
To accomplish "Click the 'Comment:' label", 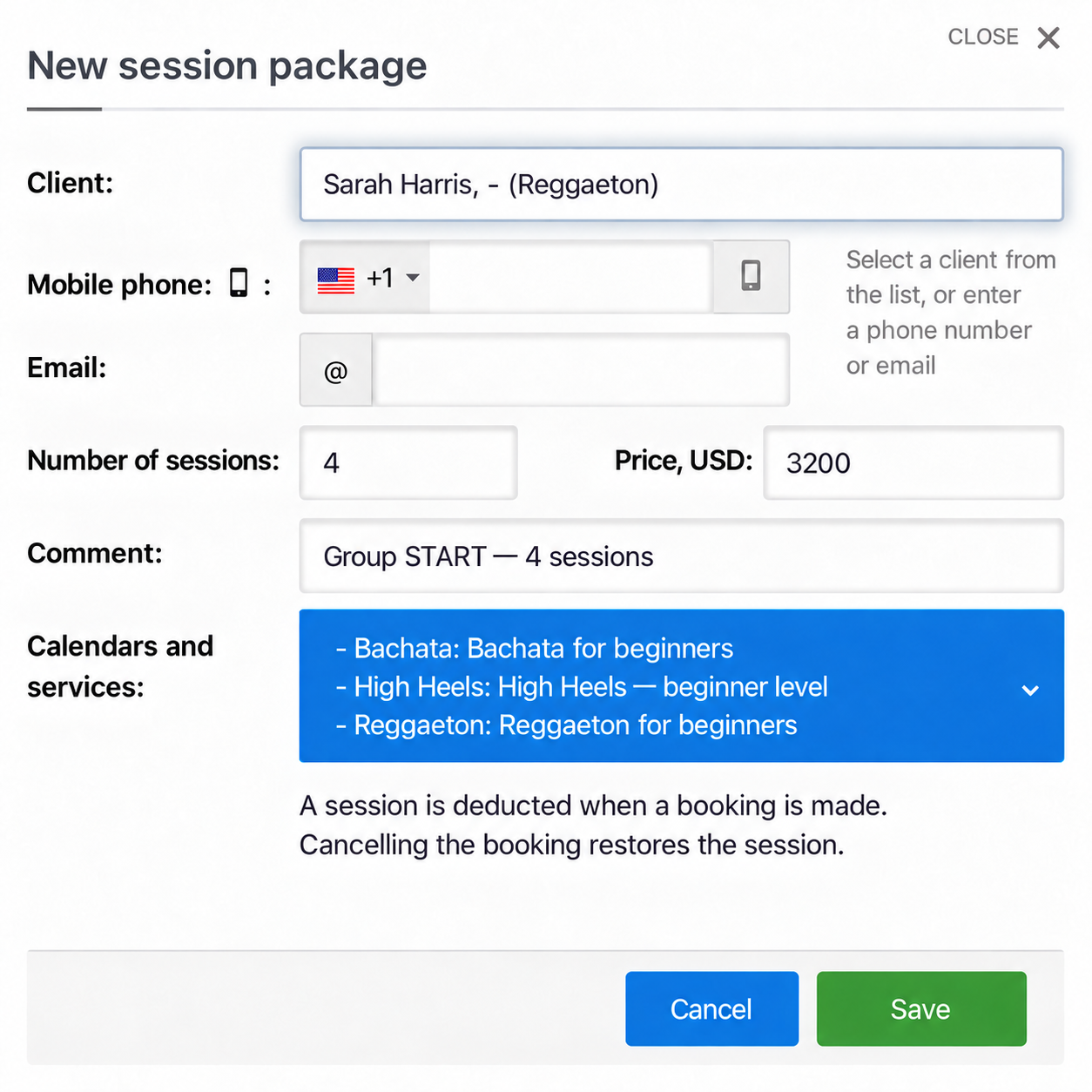I will 95,553.
